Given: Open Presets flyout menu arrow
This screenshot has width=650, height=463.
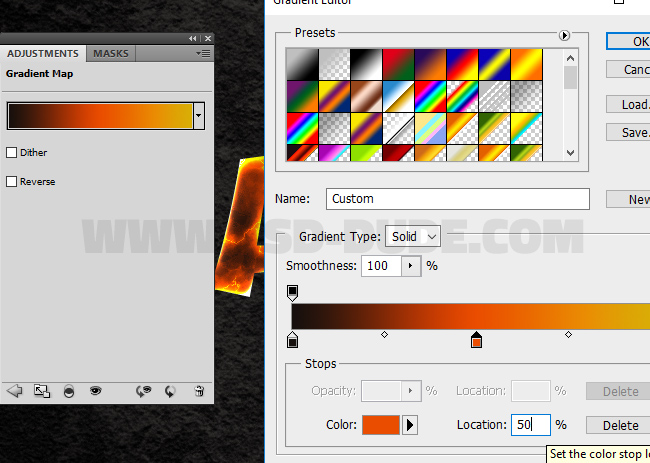Looking at the screenshot, I should pyautogui.click(x=564, y=35).
